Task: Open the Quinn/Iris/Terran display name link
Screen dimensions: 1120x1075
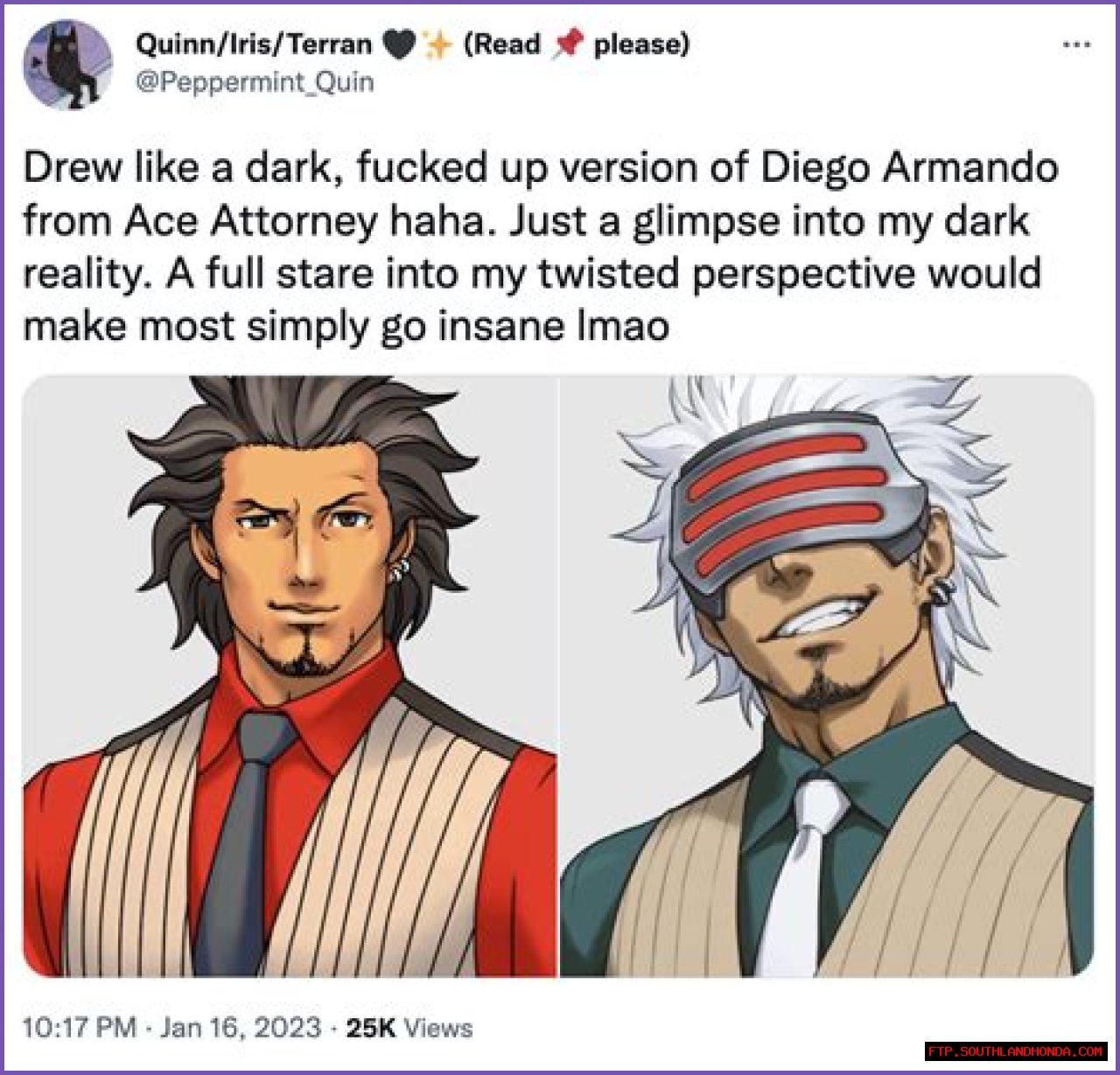Action: pyautogui.click(x=254, y=44)
